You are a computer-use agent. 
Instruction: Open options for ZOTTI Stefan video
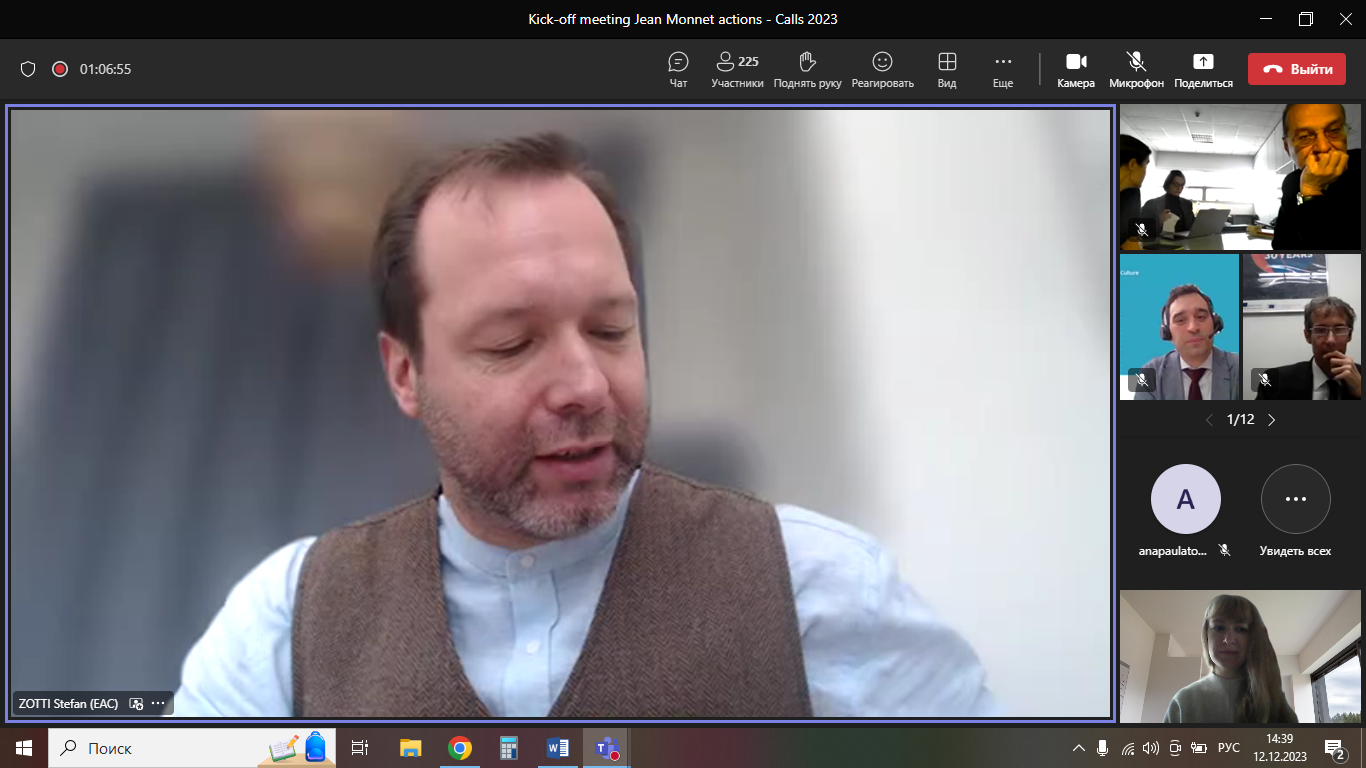point(158,704)
